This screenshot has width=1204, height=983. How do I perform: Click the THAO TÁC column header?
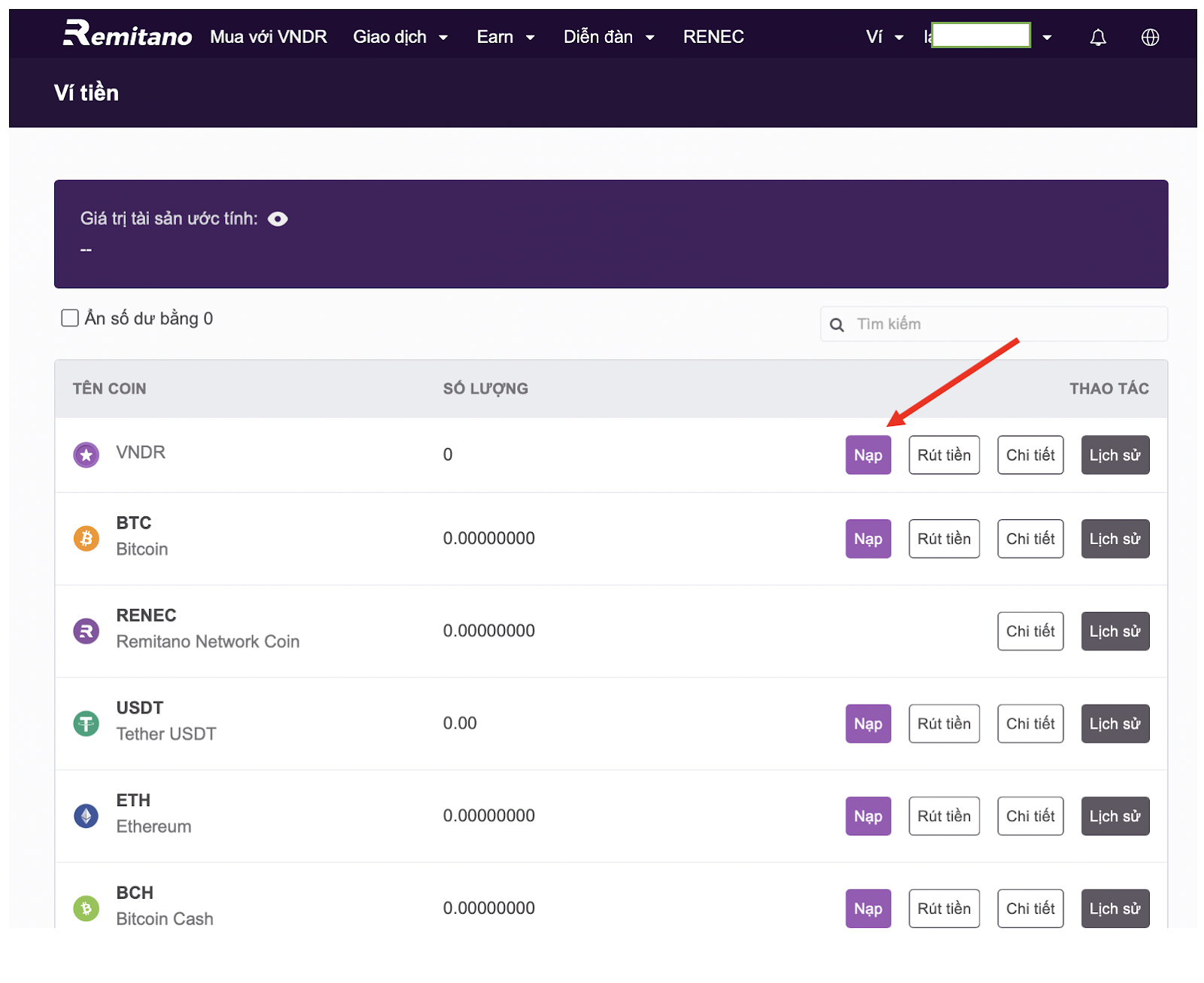(x=1109, y=389)
